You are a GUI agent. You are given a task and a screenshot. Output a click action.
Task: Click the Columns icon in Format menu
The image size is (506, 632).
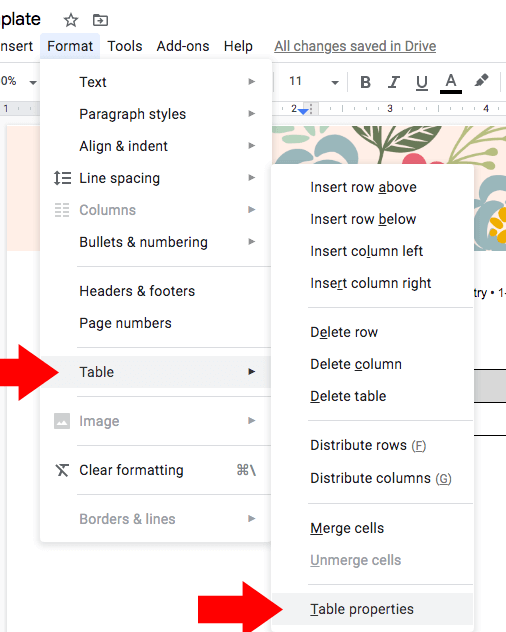[x=62, y=210]
